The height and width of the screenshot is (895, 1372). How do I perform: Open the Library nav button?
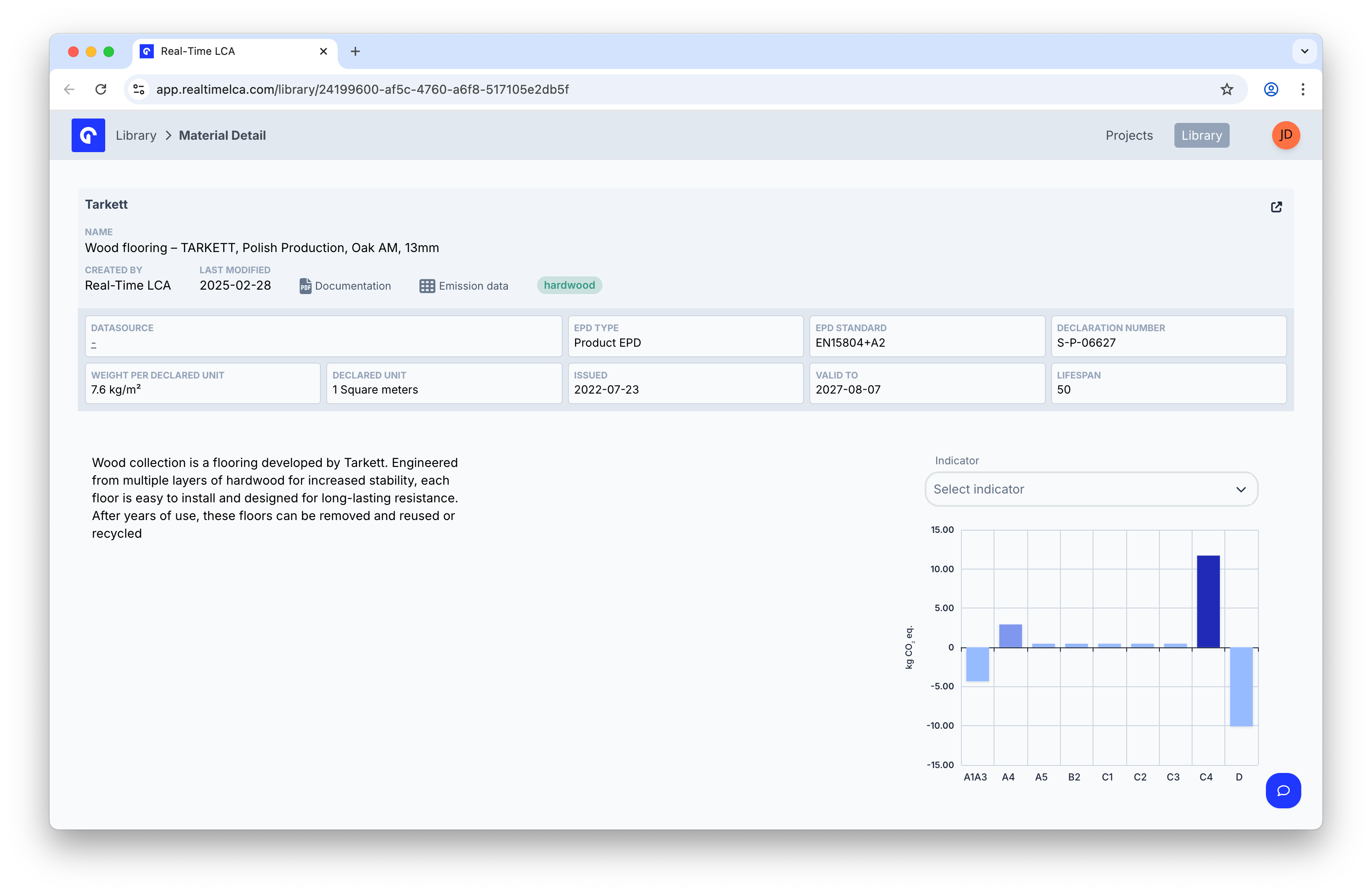pyautogui.click(x=1201, y=135)
